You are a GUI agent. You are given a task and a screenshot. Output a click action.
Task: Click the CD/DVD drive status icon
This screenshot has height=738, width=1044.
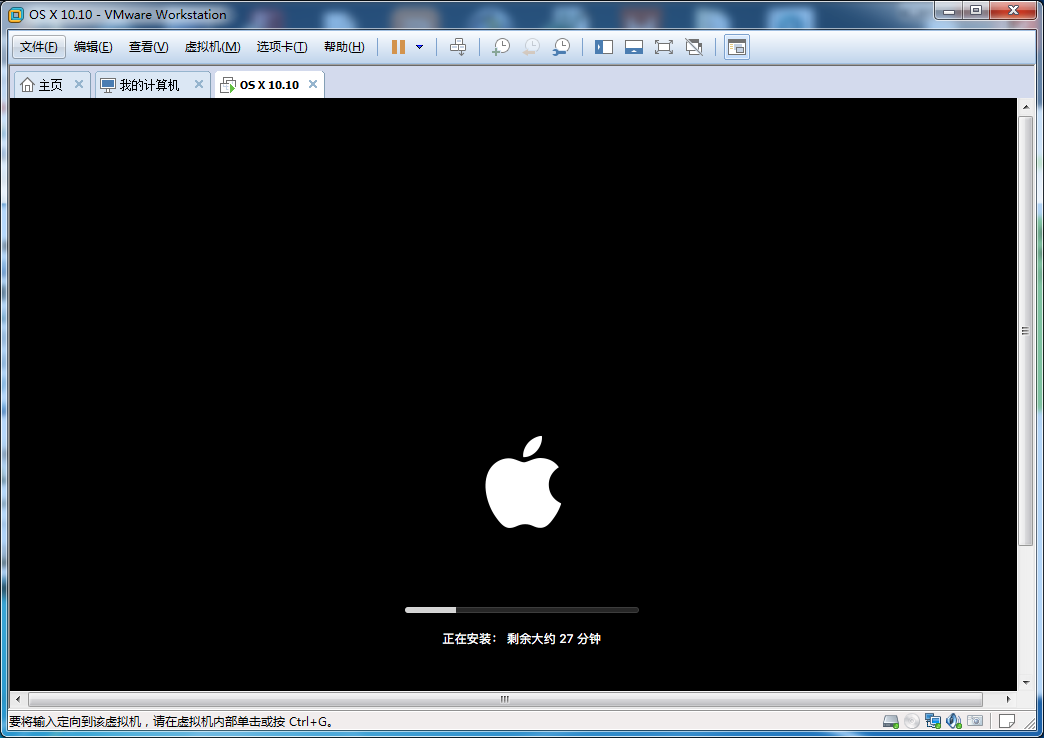912,721
